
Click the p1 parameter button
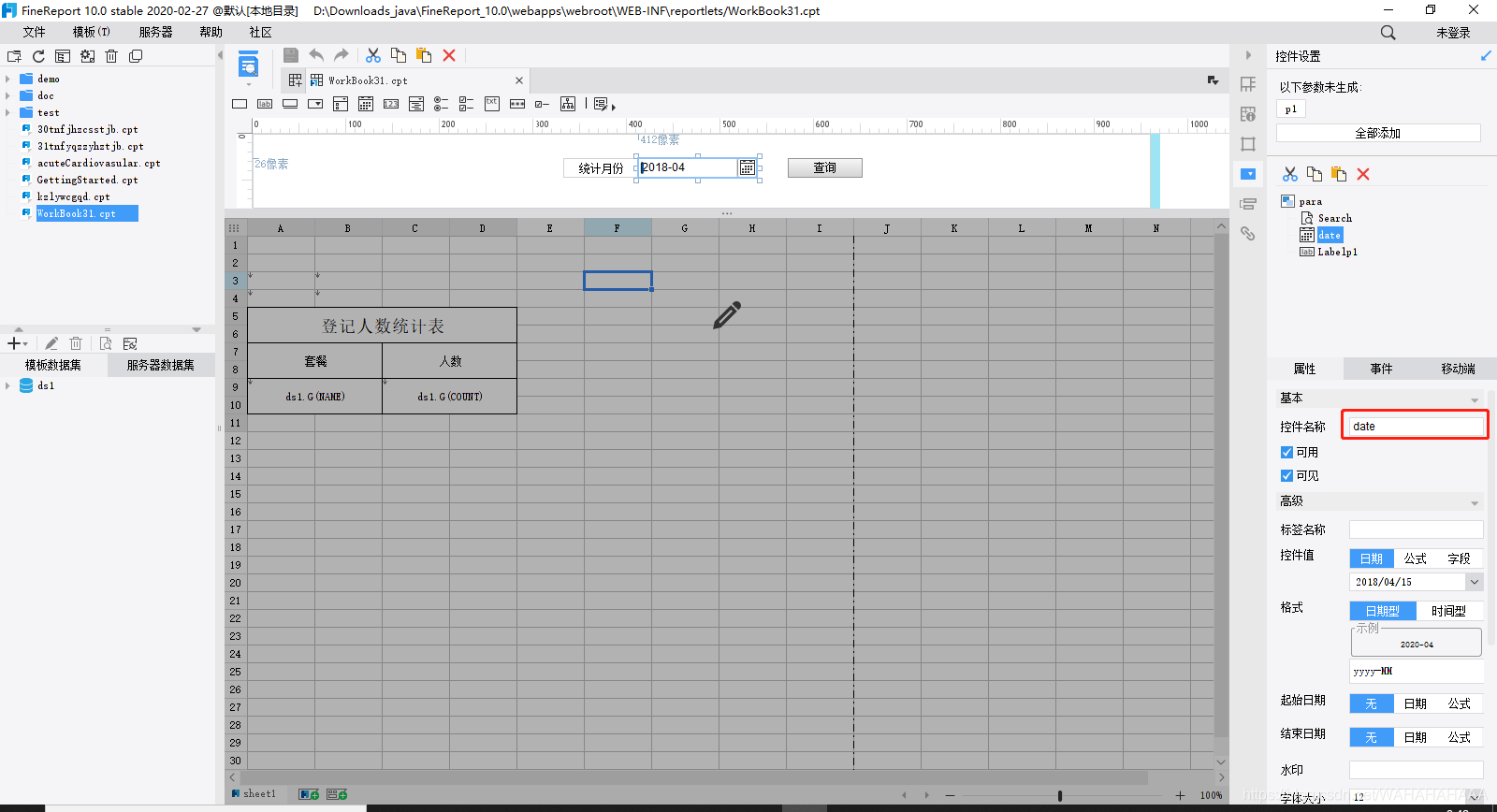1291,109
